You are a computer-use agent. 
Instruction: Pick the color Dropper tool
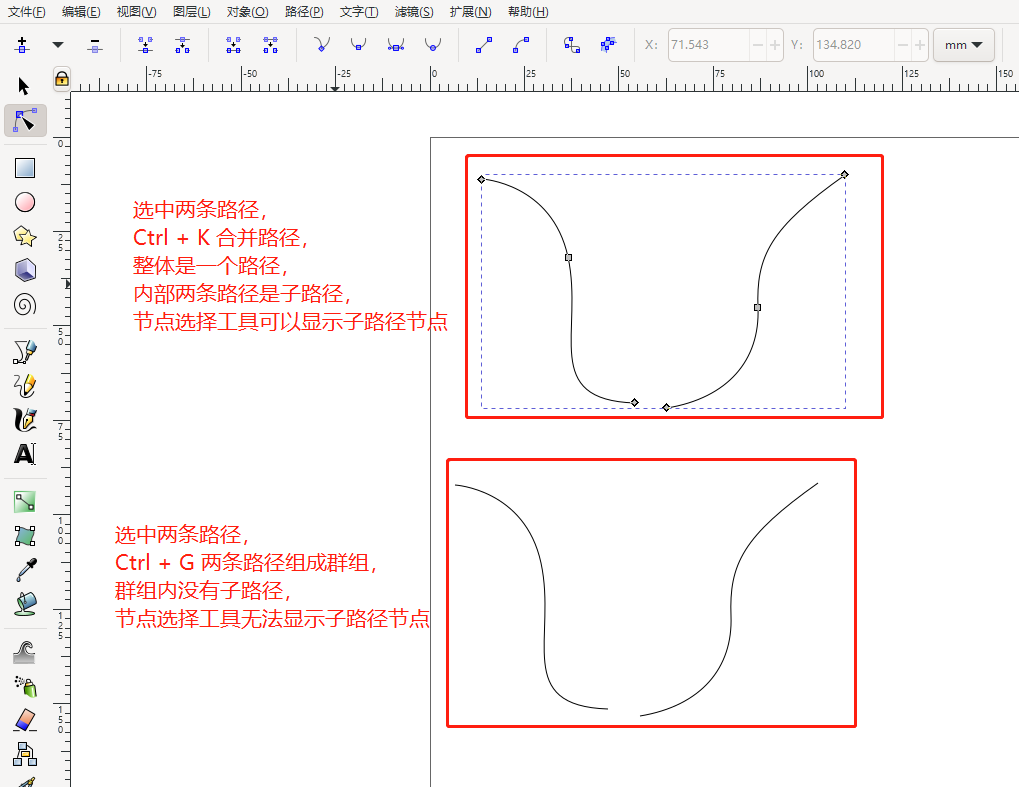pos(26,570)
